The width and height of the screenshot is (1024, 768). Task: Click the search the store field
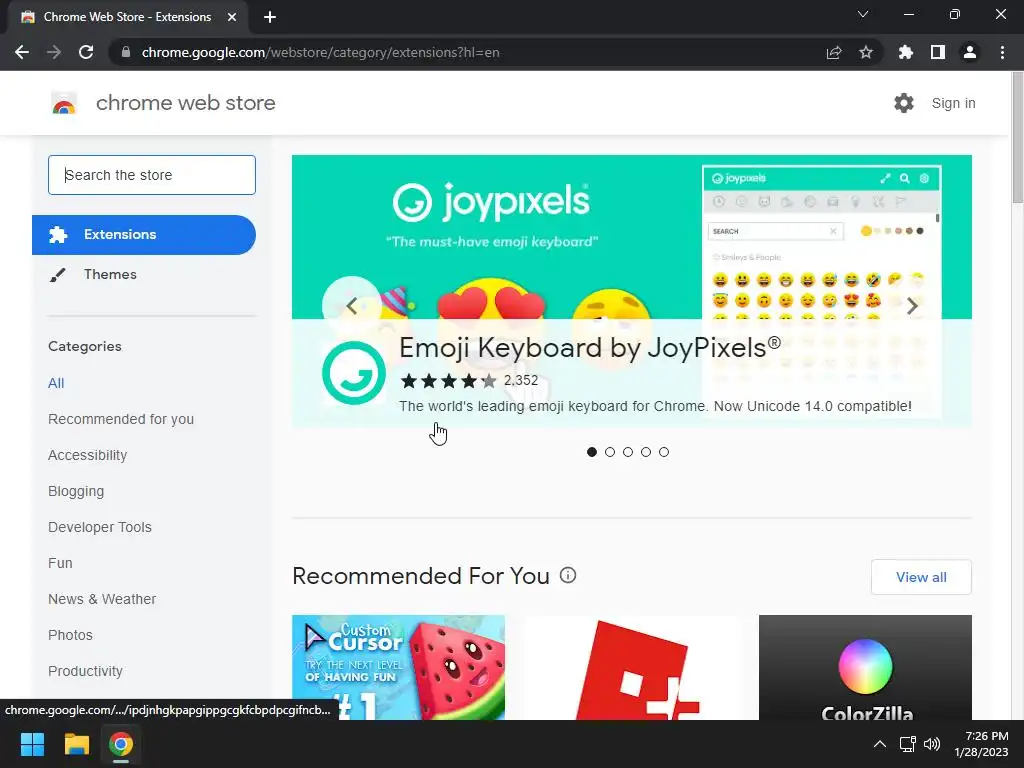[x=152, y=175]
